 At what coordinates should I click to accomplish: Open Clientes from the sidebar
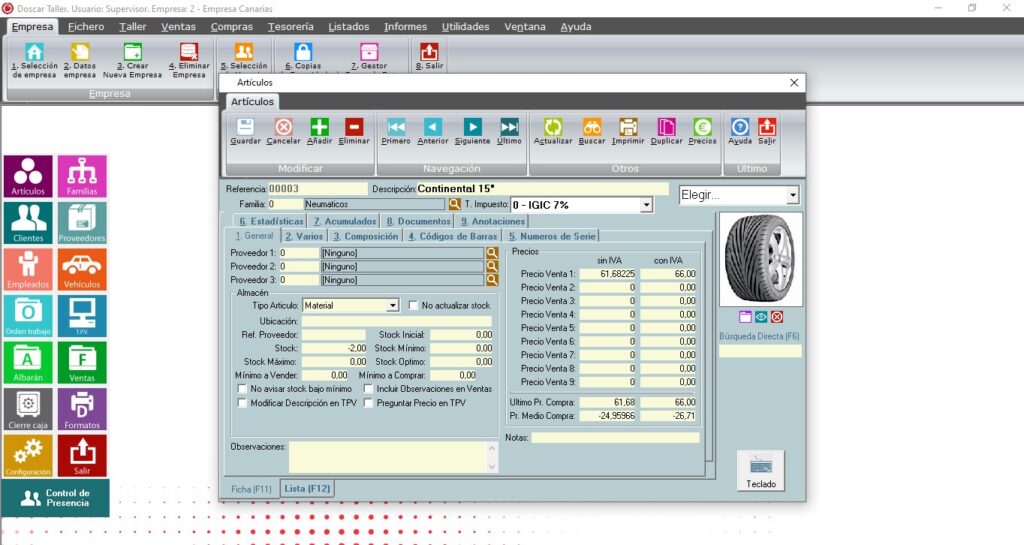pyautogui.click(x=28, y=223)
